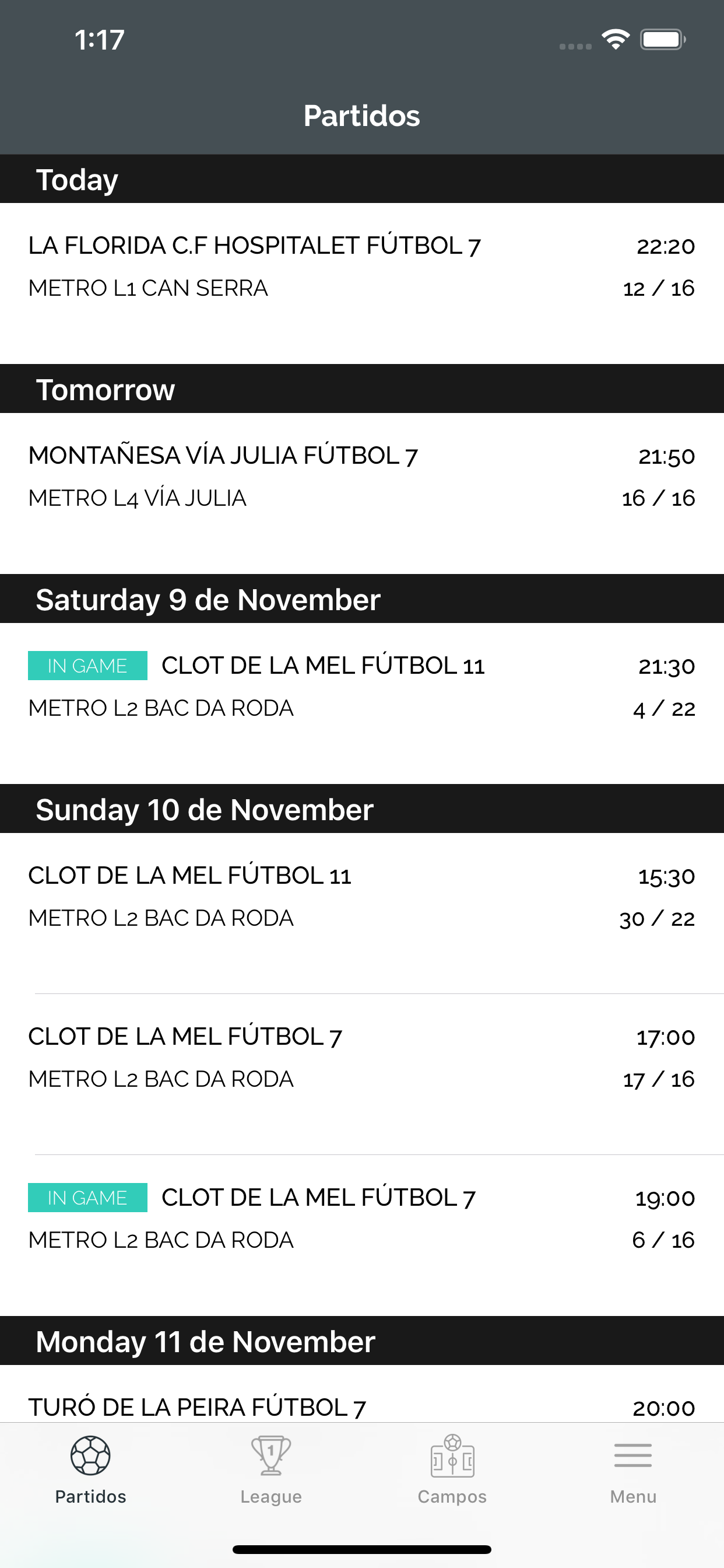Open the 17:00 Clot de la Mel match
Image resolution: width=724 pixels, height=1568 pixels.
(x=185, y=1037)
